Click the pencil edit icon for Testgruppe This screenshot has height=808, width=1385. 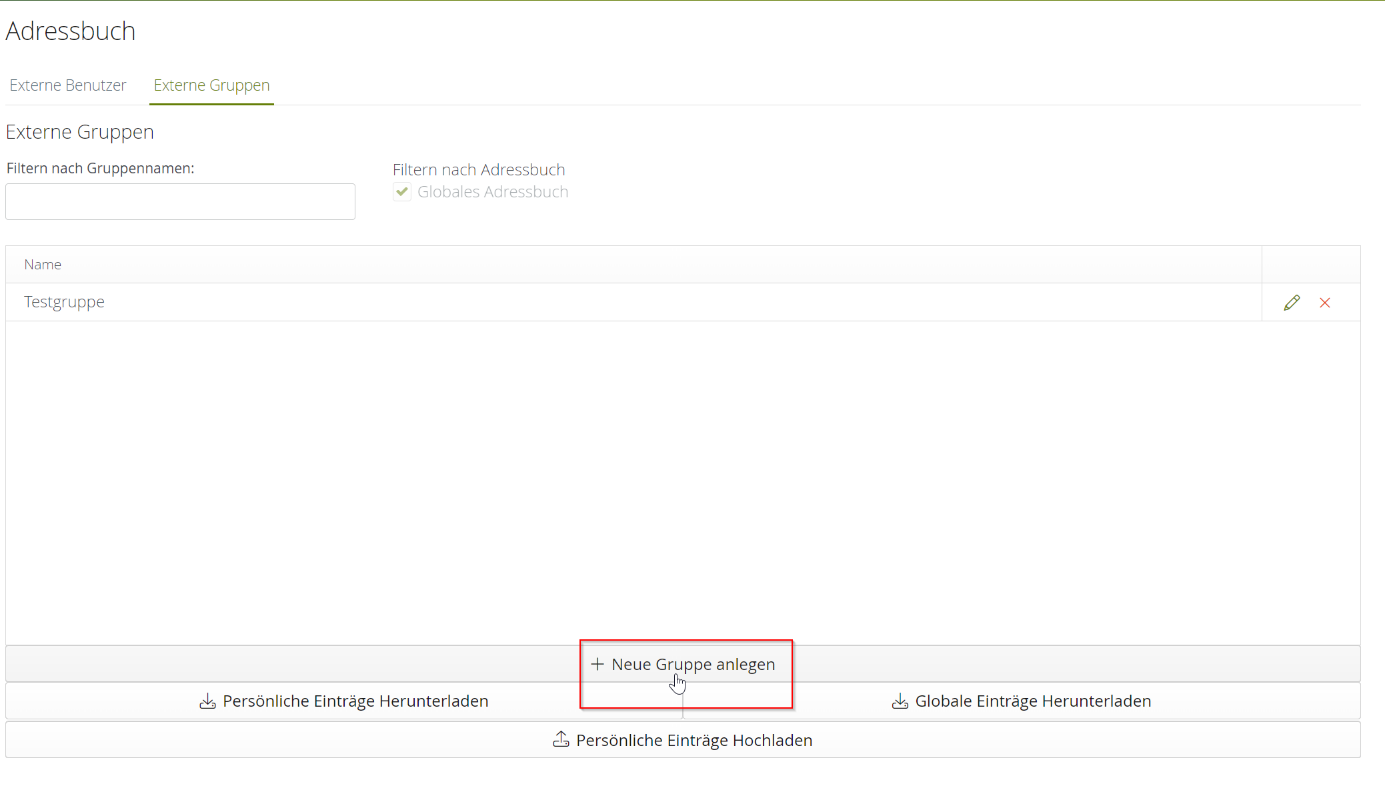pos(1291,303)
